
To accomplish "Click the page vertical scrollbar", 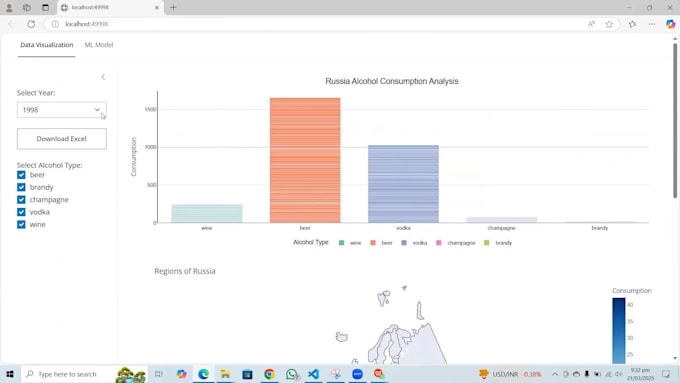I will (675, 121).
